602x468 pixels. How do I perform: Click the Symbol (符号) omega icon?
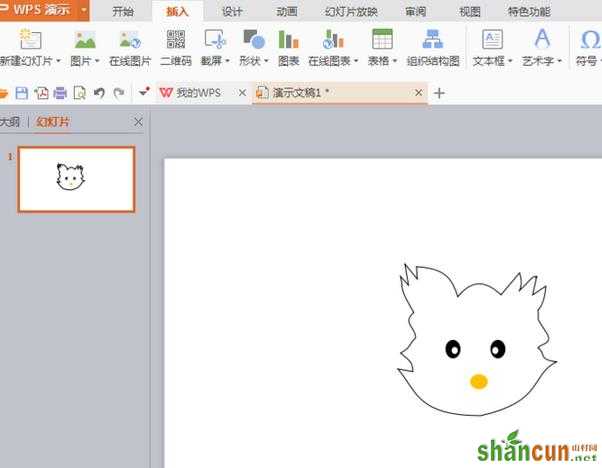tap(590, 40)
